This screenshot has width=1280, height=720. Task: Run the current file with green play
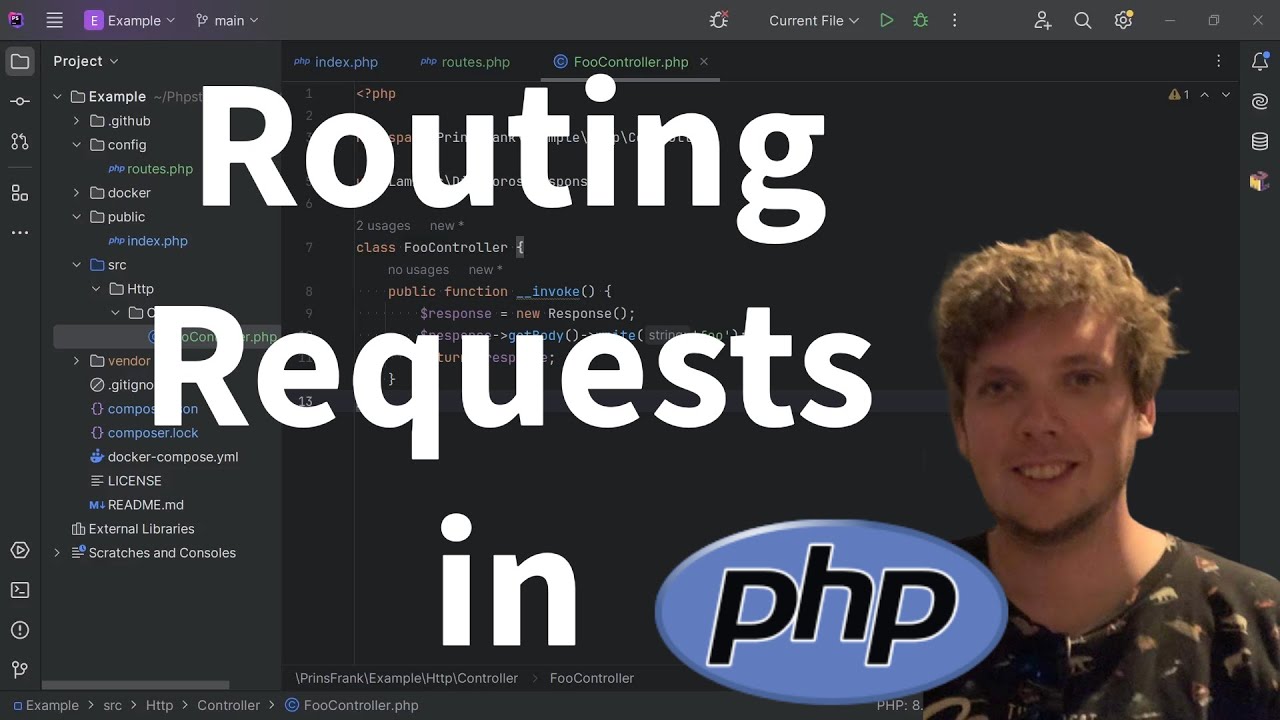(886, 20)
